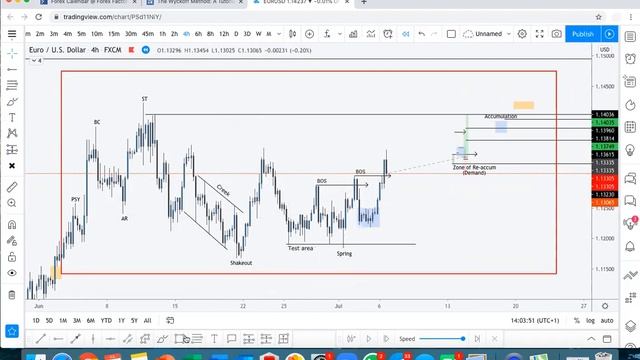Expand the timeframe list dropdown
The height and width of the screenshot is (360, 640).
click(x=279, y=34)
